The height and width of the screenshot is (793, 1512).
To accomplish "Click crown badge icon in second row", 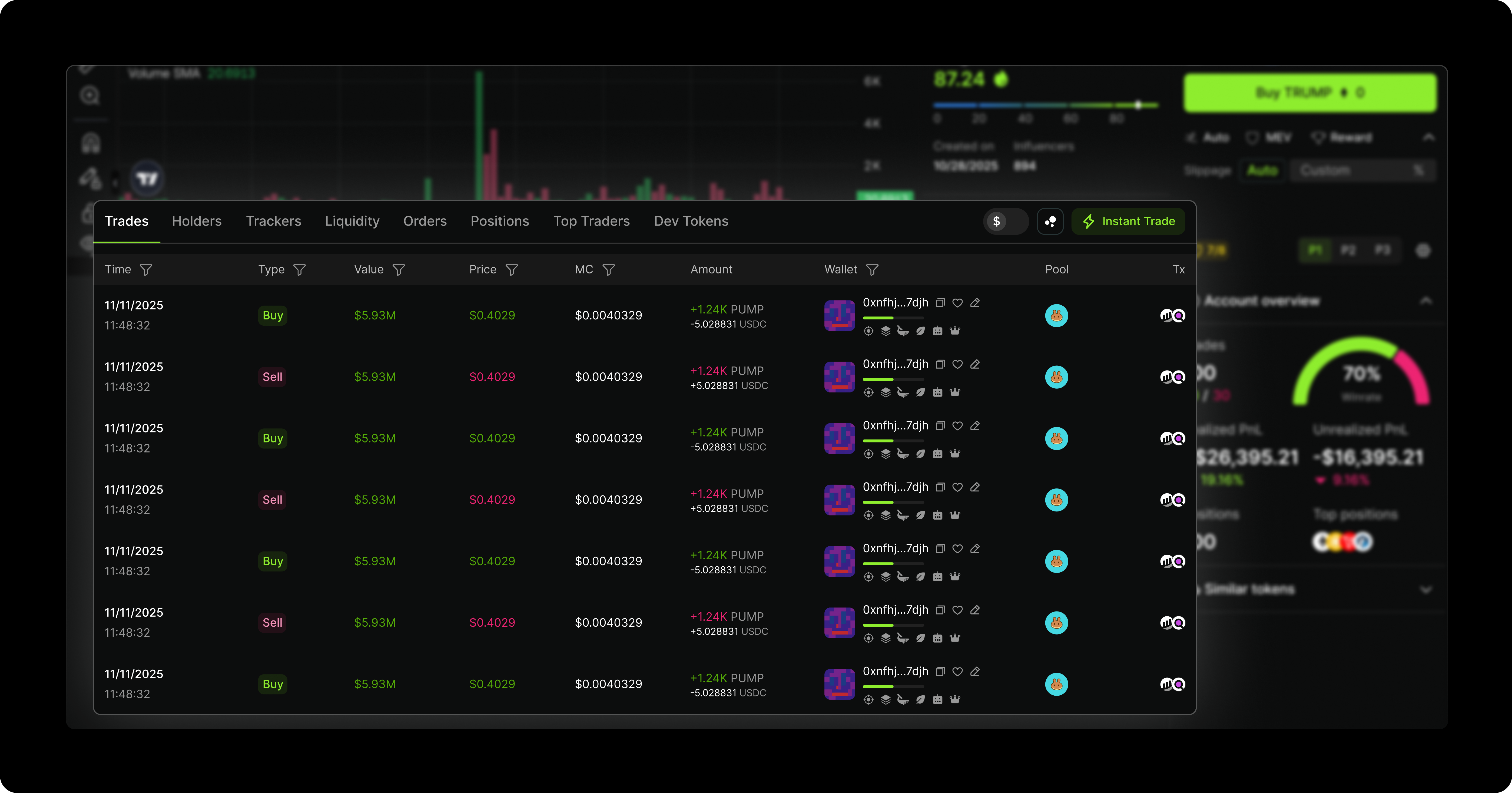I will 955,392.
